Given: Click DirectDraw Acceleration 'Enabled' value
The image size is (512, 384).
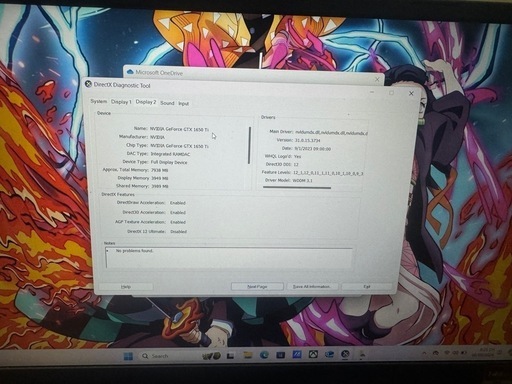Looking at the screenshot, I should pos(178,203).
